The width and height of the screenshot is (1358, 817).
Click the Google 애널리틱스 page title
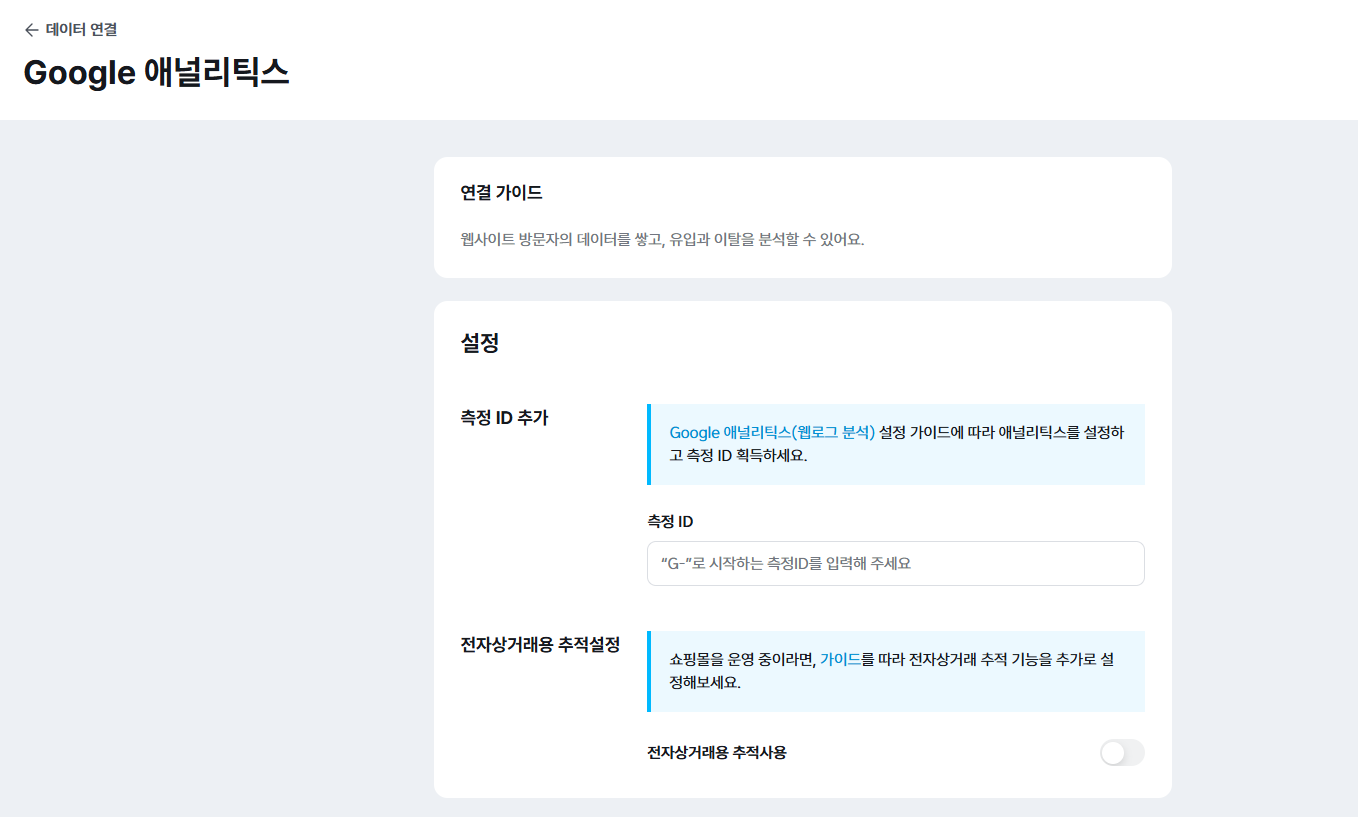coord(156,73)
